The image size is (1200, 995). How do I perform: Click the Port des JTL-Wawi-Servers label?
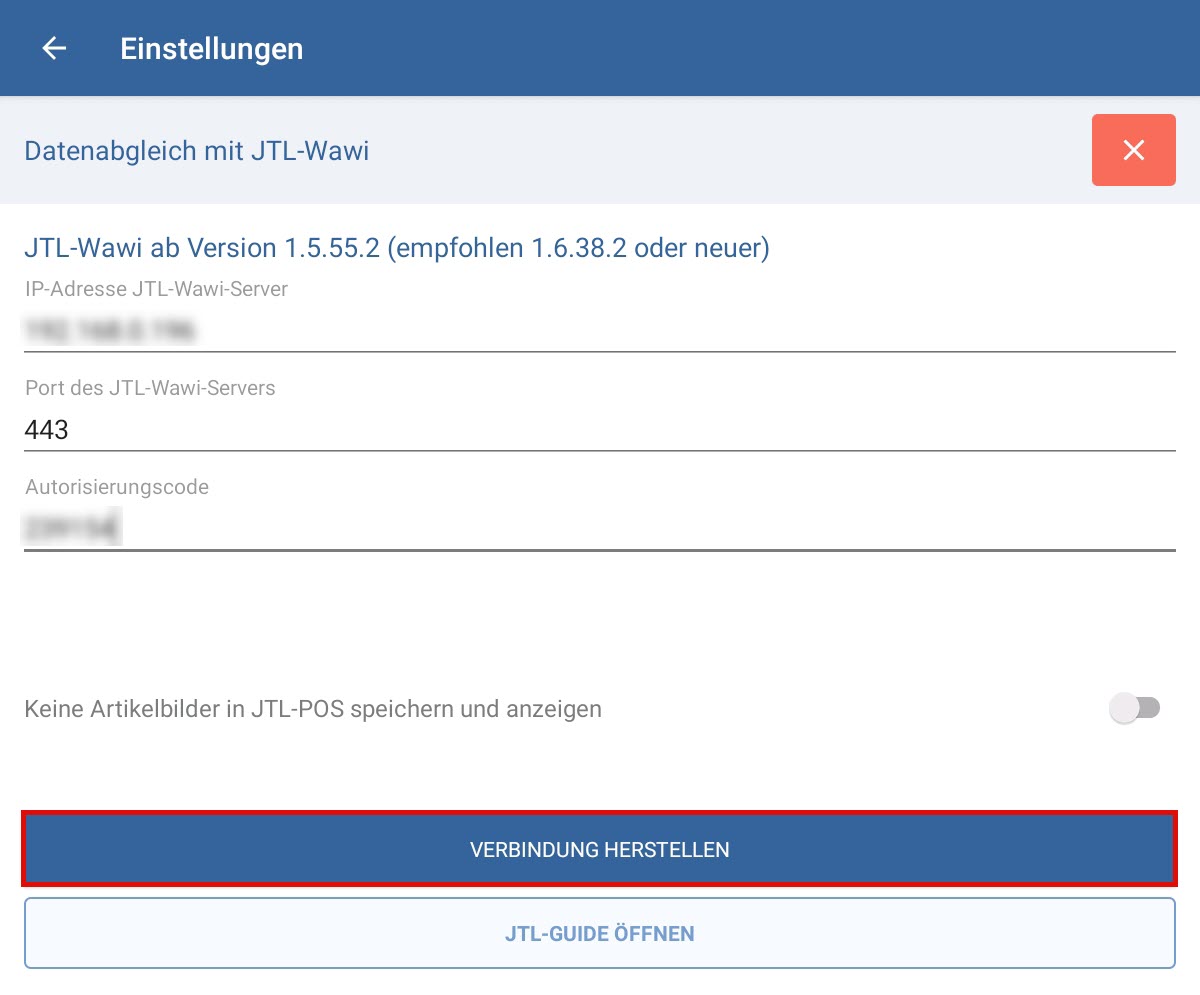pyautogui.click(x=150, y=388)
